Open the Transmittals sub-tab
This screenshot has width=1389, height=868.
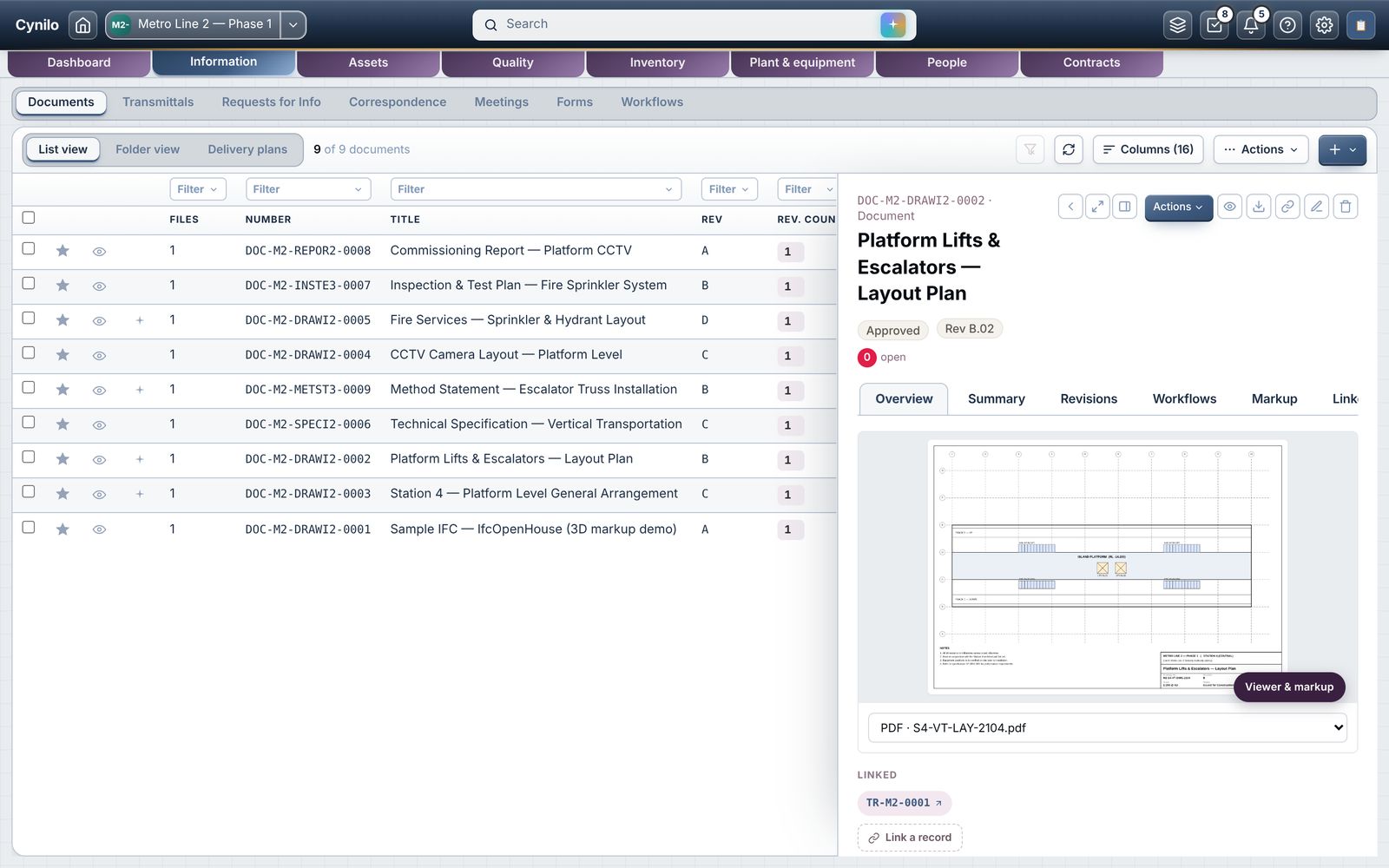pos(158,102)
